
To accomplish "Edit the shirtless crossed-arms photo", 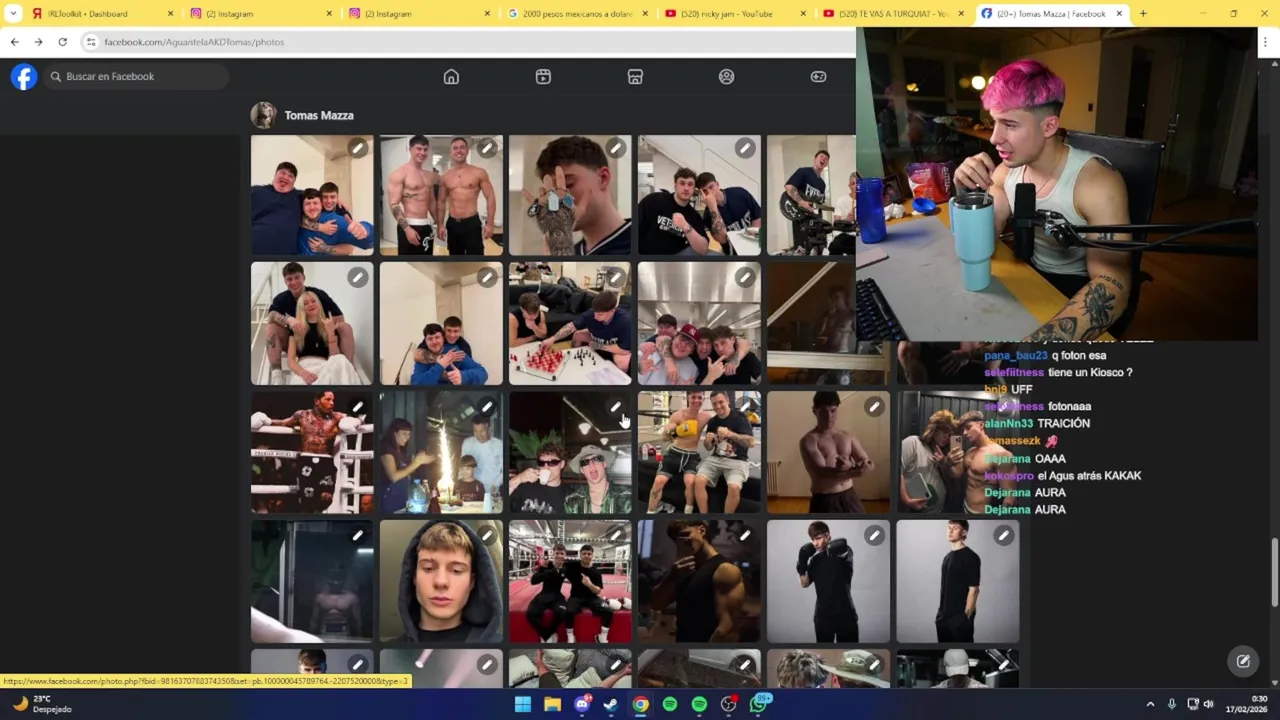I will (874, 406).
